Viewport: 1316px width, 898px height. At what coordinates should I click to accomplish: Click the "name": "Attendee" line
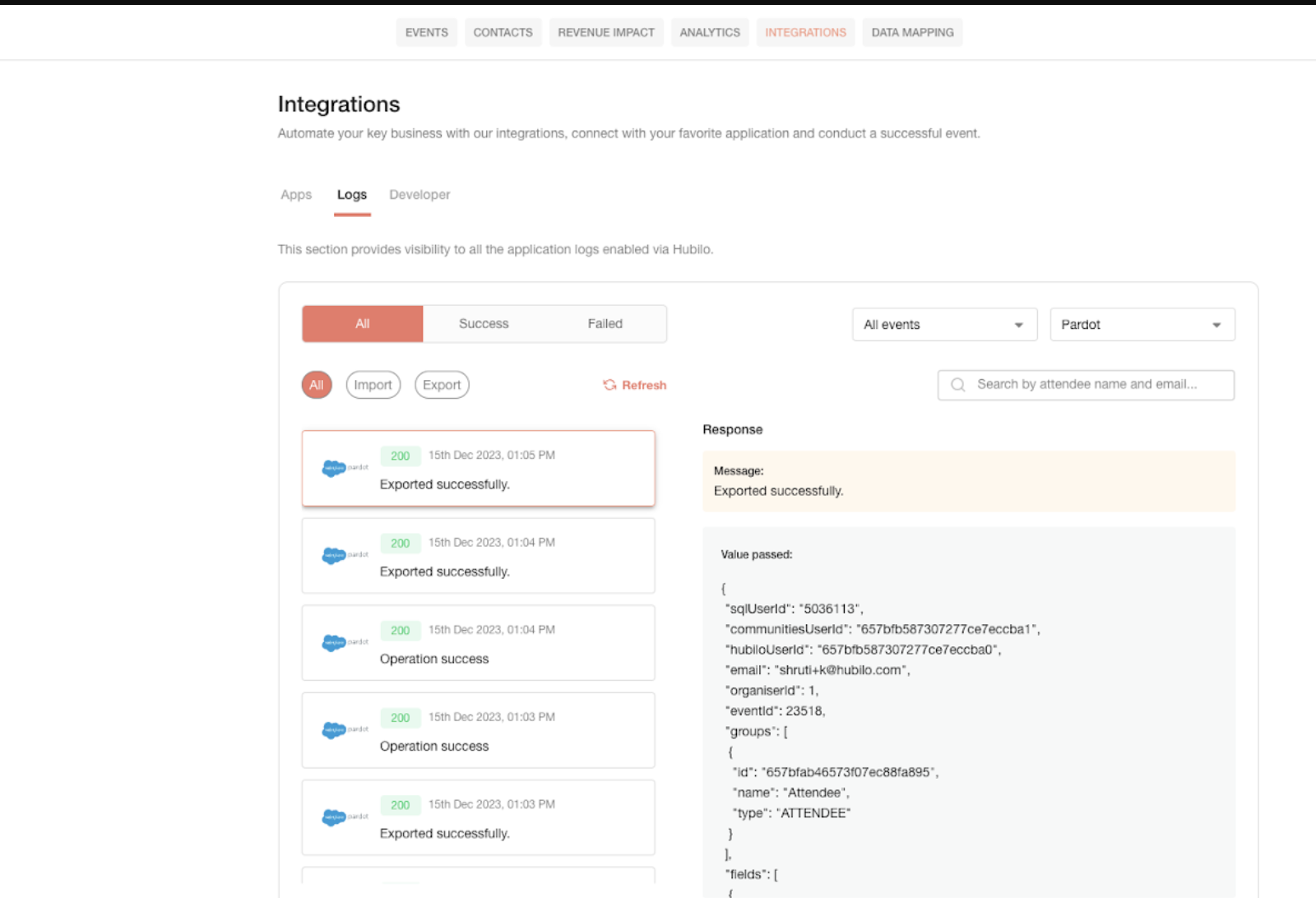pyautogui.click(x=791, y=793)
